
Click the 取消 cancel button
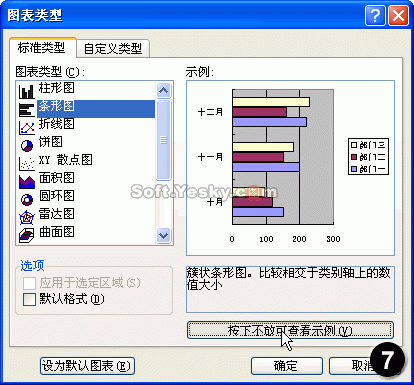363,366
